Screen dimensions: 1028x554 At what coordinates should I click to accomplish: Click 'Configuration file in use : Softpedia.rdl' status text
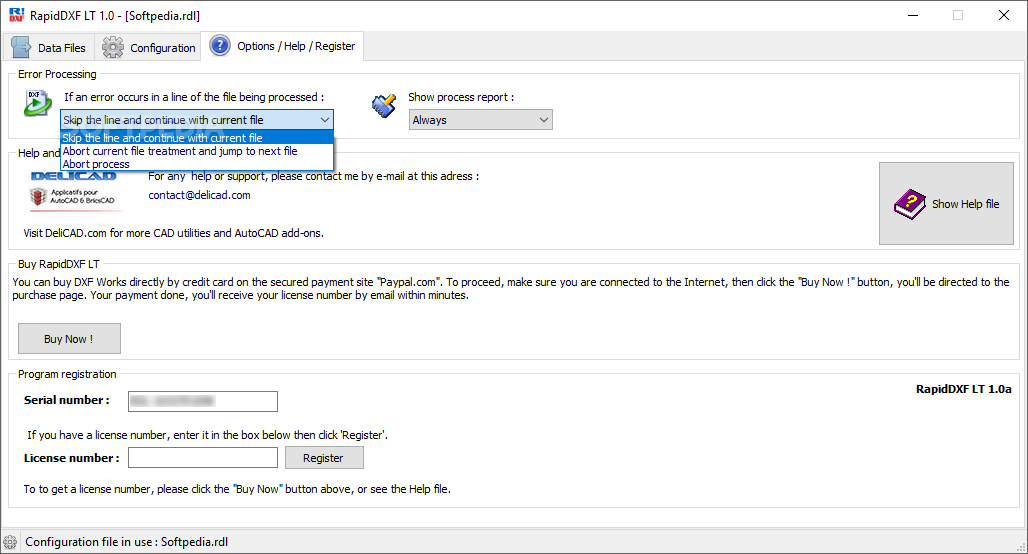click(127, 542)
